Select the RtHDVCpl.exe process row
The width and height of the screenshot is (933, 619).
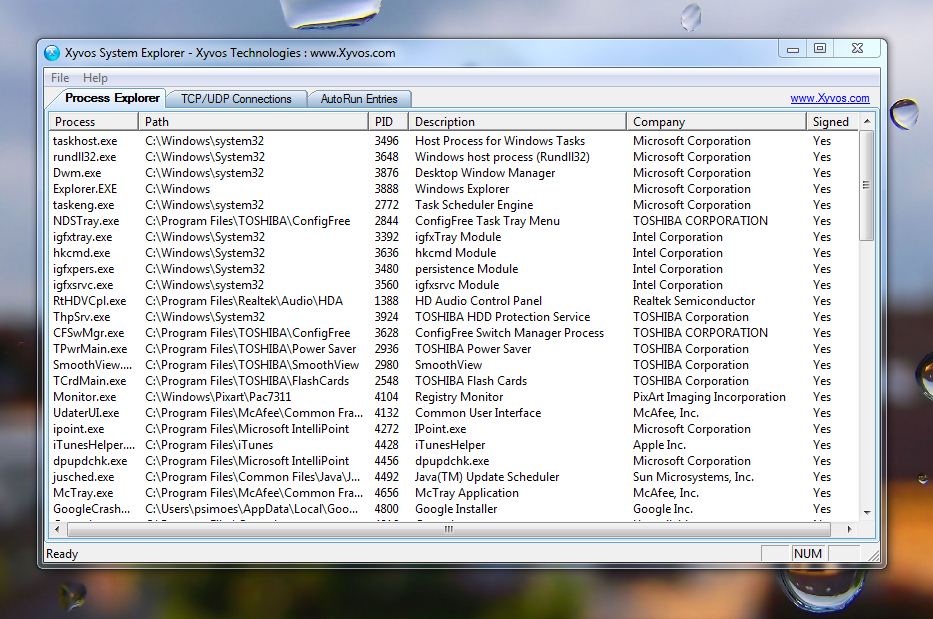click(453, 301)
